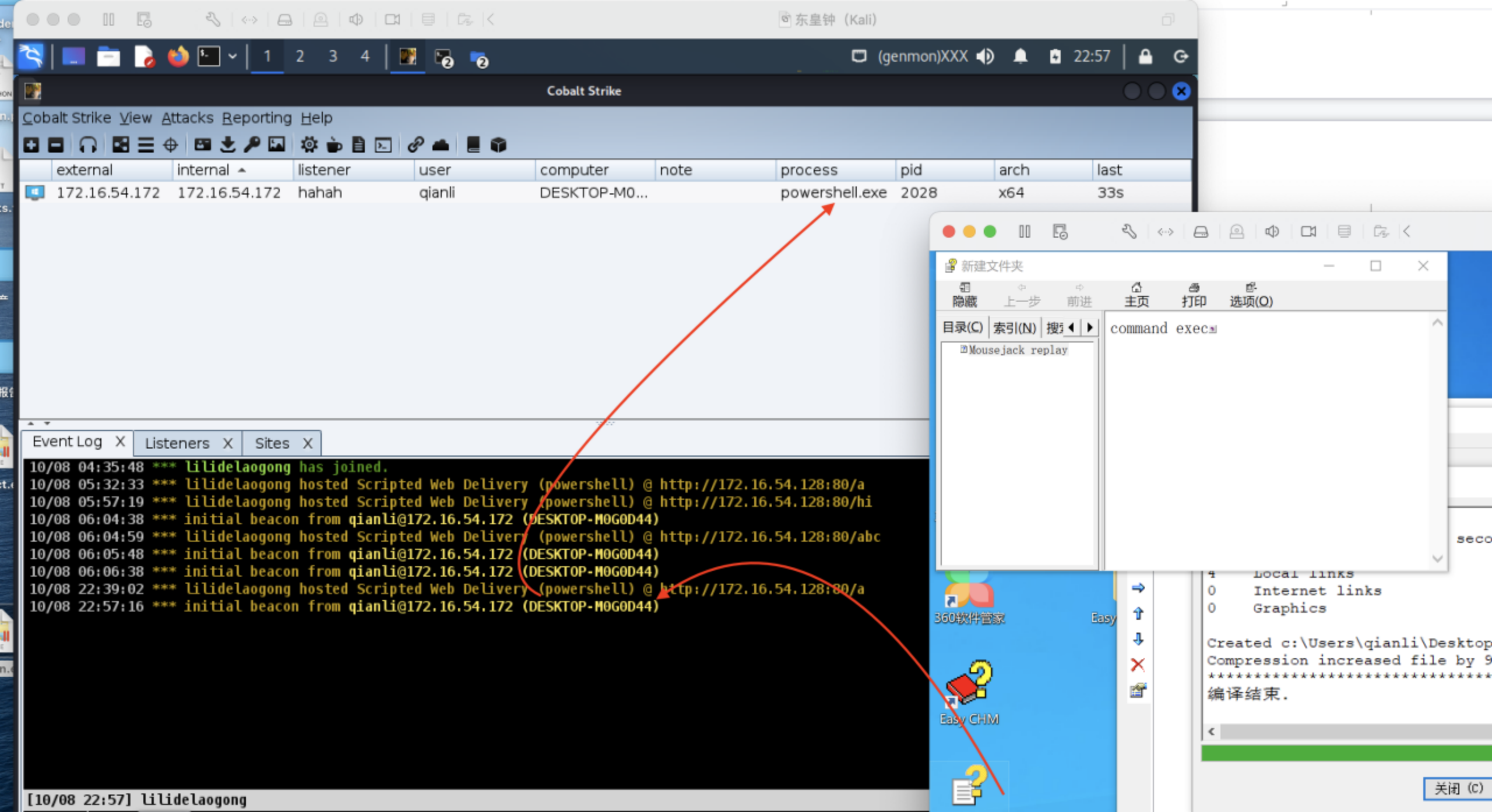Click notification bell in Kali panel
The width and height of the screenshot is (1492, 812).
pyautogui.click(x=1020, y=57)
